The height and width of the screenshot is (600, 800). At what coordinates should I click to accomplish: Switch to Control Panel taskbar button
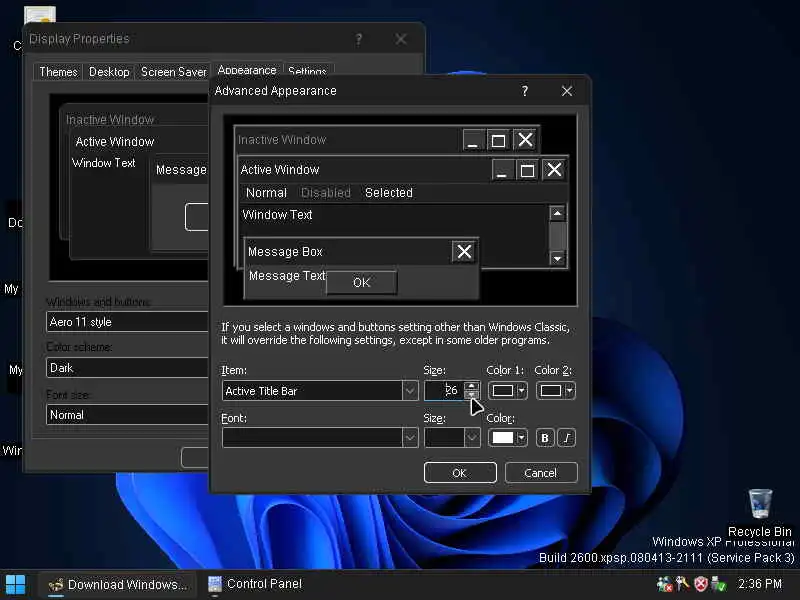click(x=255, y=584)
